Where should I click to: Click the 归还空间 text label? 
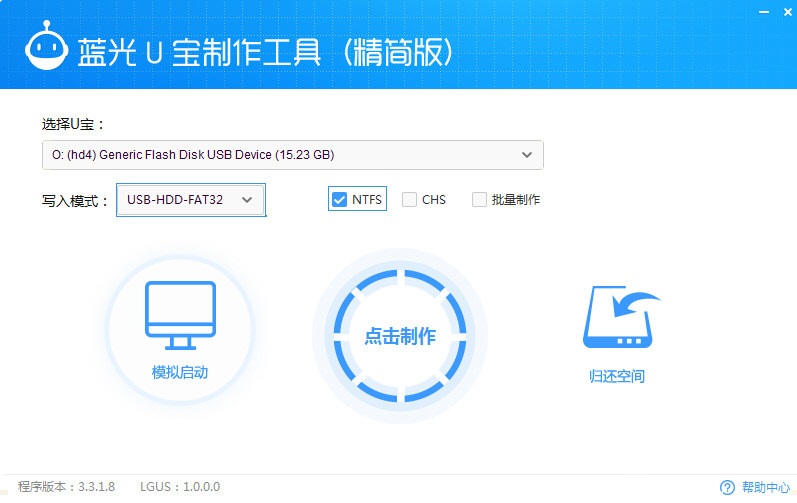point(617,376)
